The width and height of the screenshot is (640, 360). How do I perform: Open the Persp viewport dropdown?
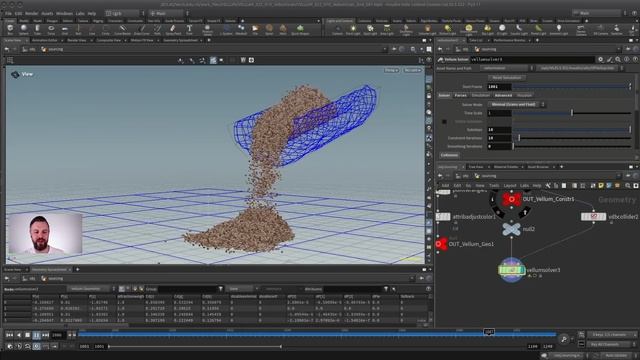tap(391, 70)
